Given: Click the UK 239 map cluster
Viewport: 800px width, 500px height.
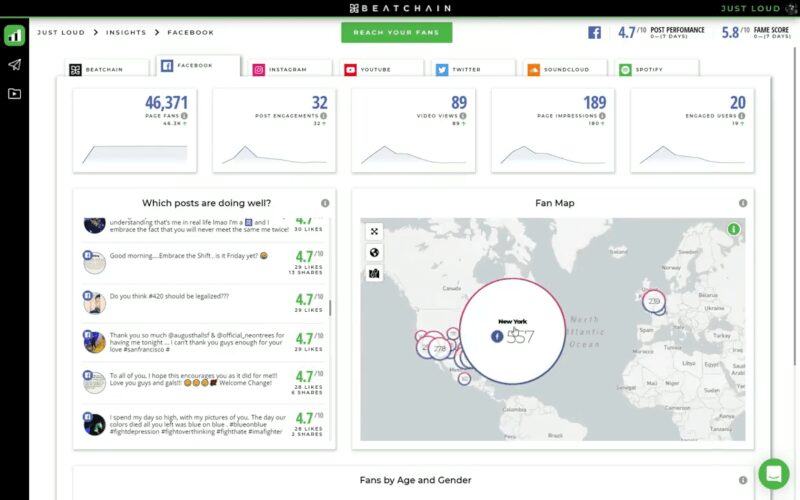Looking at the screenshot, I should [654, 301].
